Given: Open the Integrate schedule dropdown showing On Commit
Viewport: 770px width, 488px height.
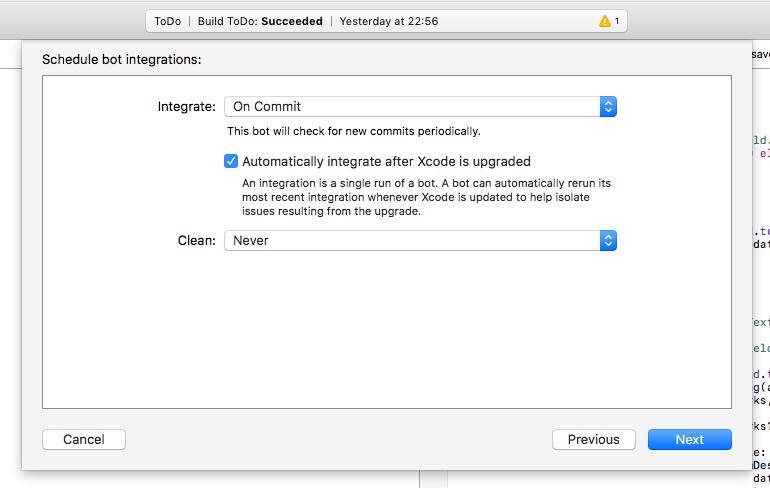Looking at the screenshot, I should click(410, 106).
